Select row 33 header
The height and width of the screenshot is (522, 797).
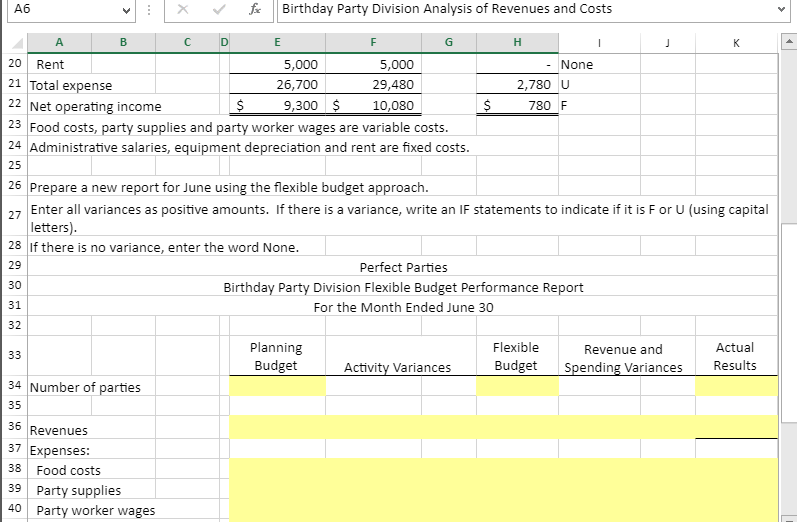point(15,355)
